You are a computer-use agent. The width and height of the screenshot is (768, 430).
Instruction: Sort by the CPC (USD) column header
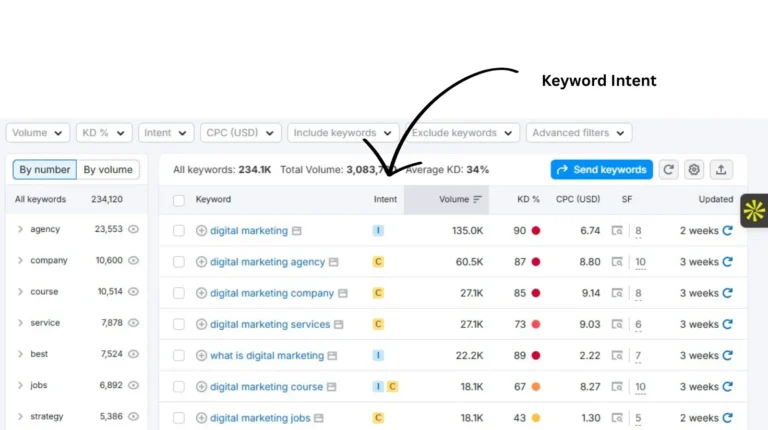[x=577, y=199]
